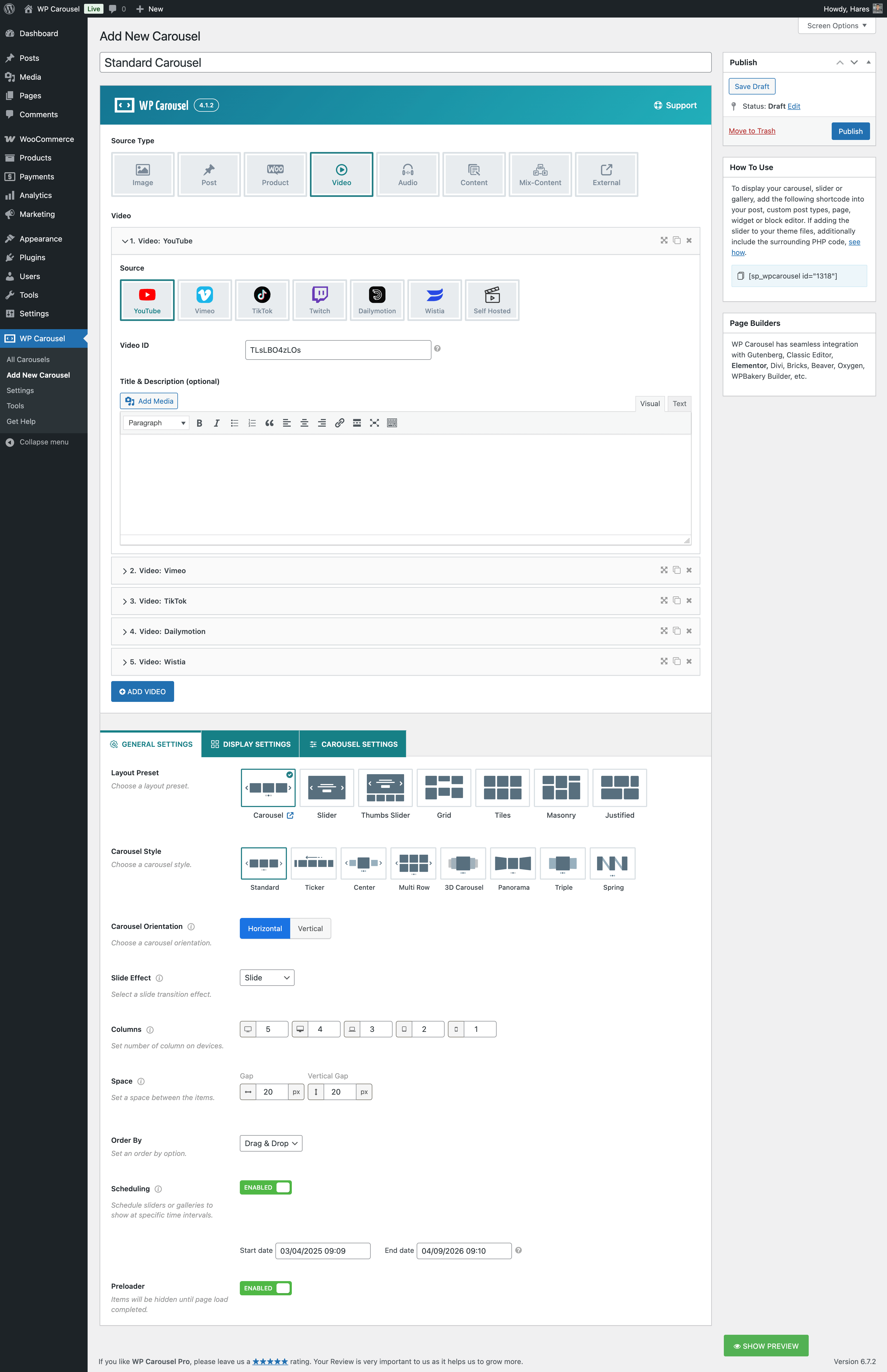Pick the Ticker carousel style

(x=314, y=863)
